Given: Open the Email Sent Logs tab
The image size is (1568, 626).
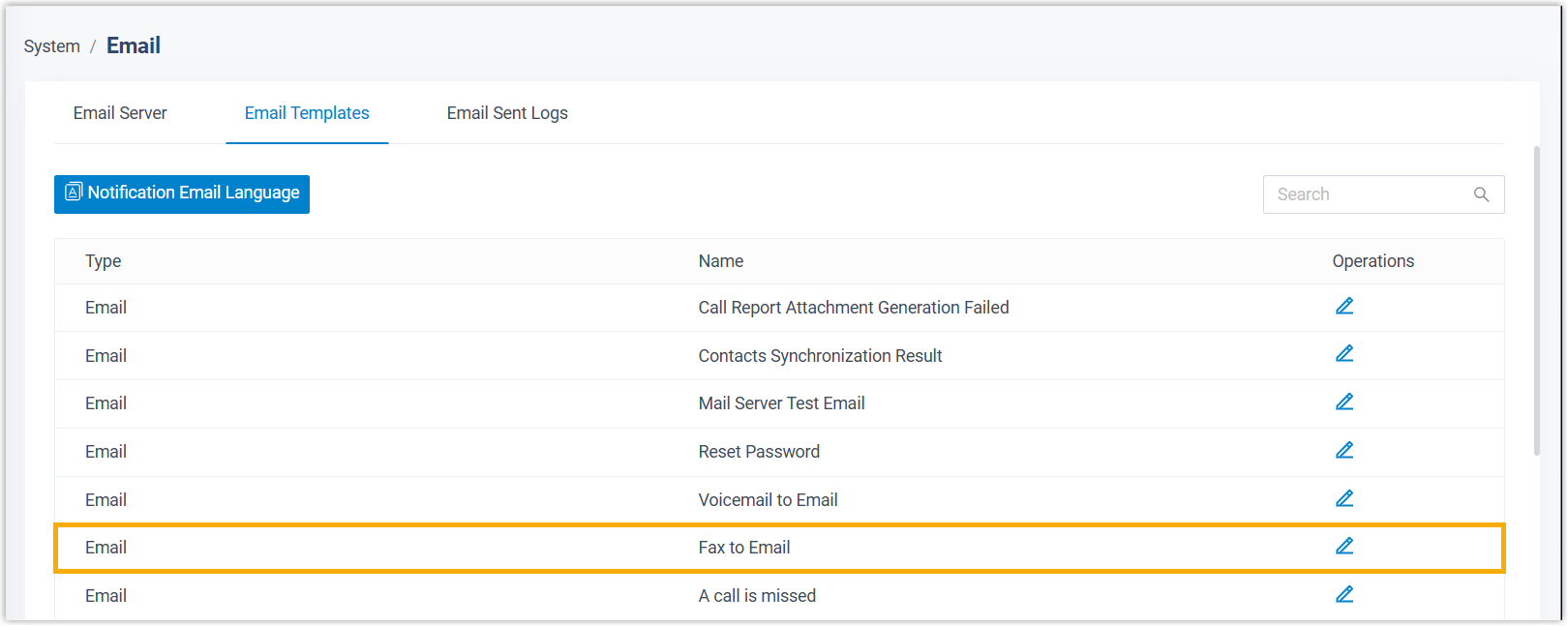Looking at the screenshot, I should point(507,113).
